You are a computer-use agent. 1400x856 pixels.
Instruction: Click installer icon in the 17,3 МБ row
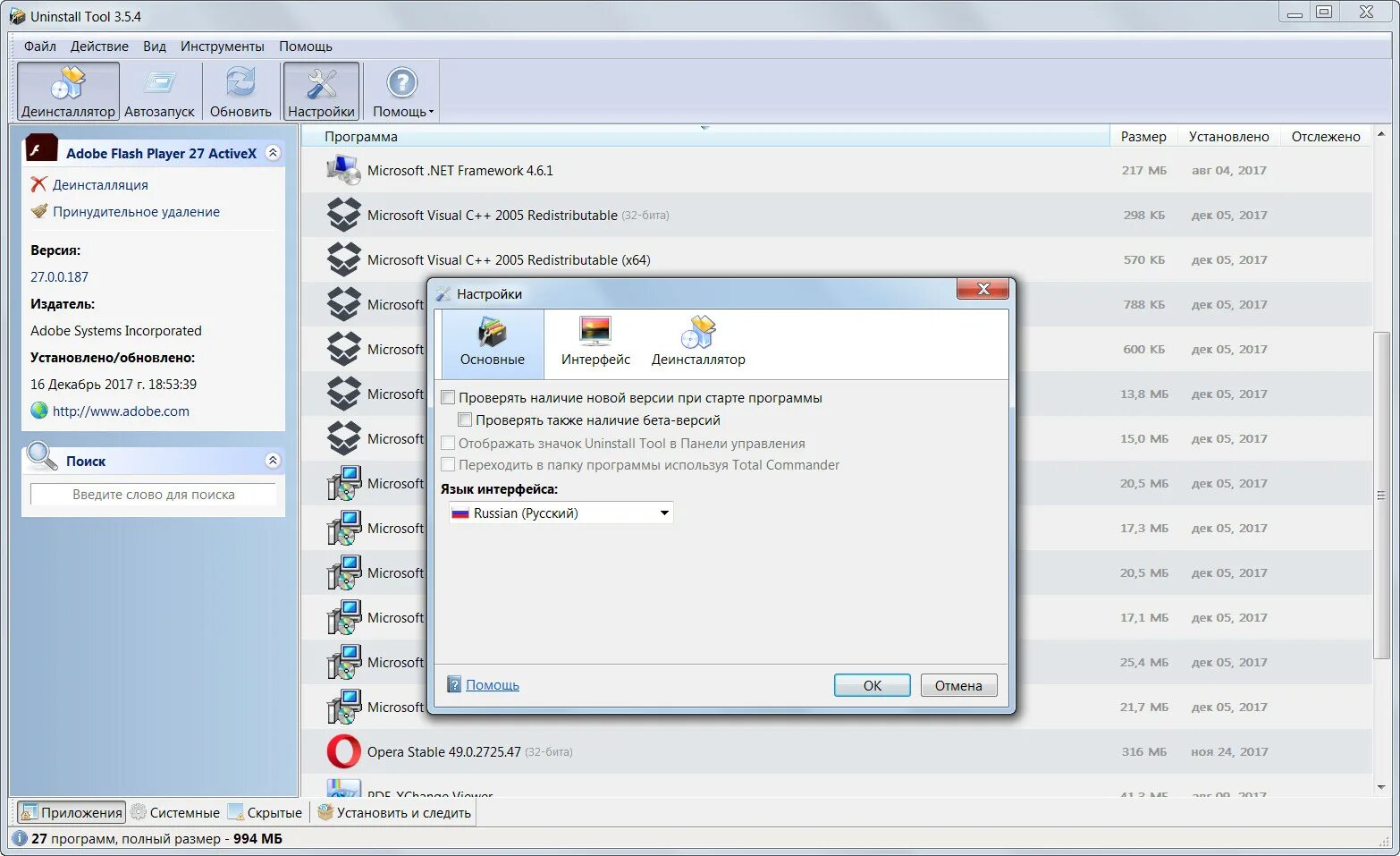click(343, 528)
